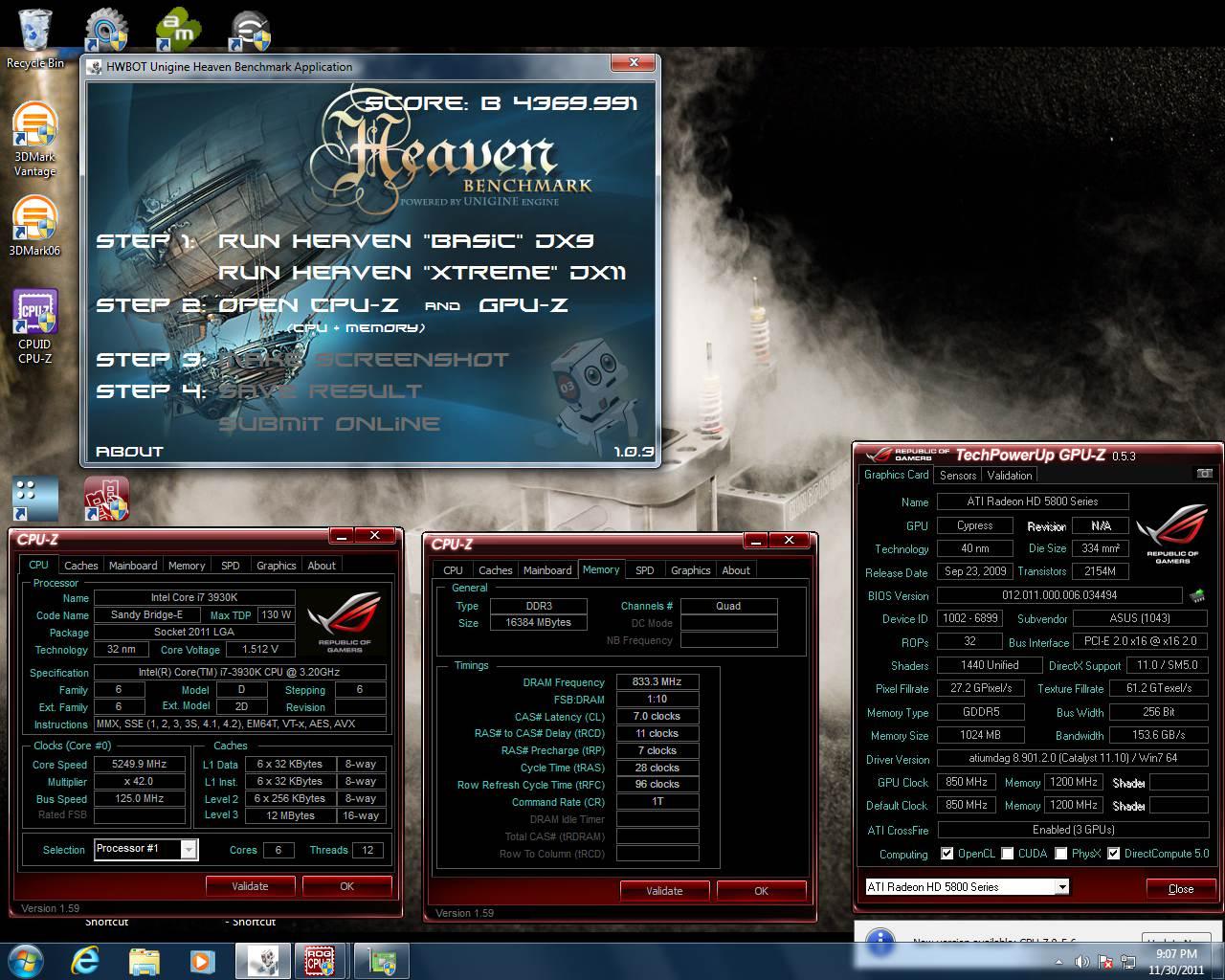Click the Core Speed value 5249.9 MHz
Image resolution: width=1225 pixels, height=980 pixels.
pyautogui.click(x=139, y=765)
